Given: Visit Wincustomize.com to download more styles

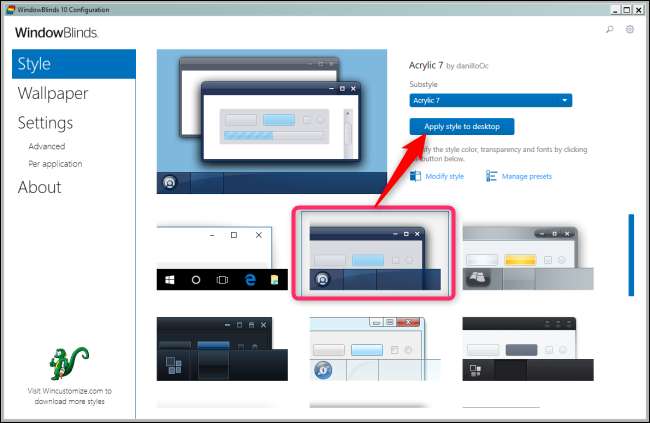Looking at the screenshot, I should pos(70,396).
